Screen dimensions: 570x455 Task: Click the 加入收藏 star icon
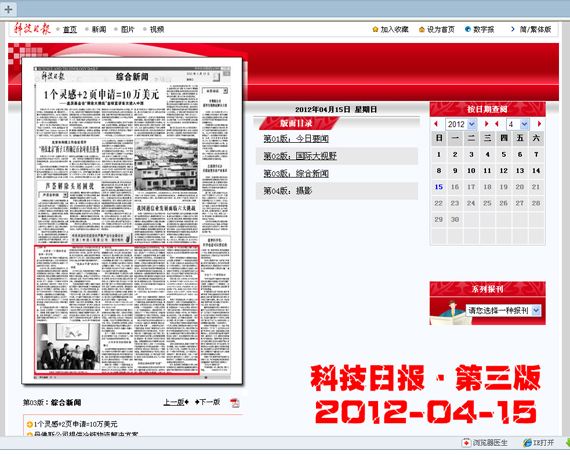pyautogui.click(x=375, y=29)
